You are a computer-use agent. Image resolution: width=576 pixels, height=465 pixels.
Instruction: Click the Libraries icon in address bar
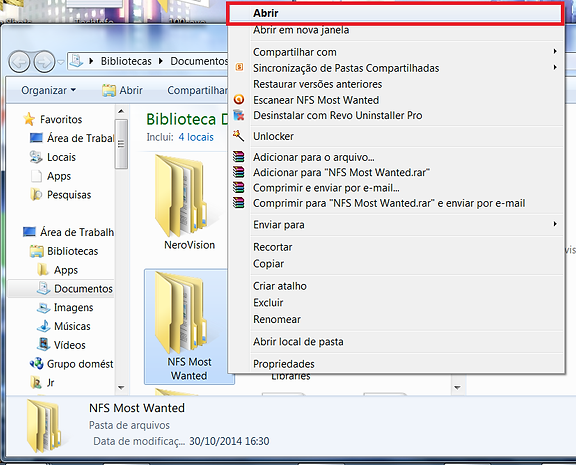[76, 61]
